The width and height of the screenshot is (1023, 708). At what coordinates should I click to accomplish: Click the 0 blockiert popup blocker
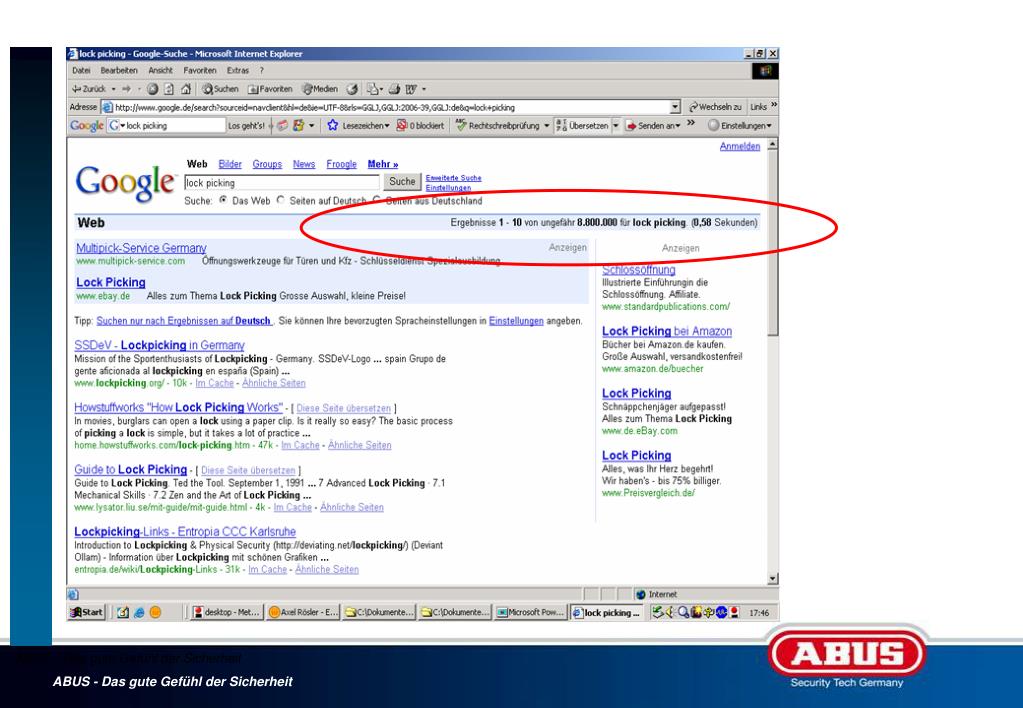pyautogui.click(x=420, y=125)
